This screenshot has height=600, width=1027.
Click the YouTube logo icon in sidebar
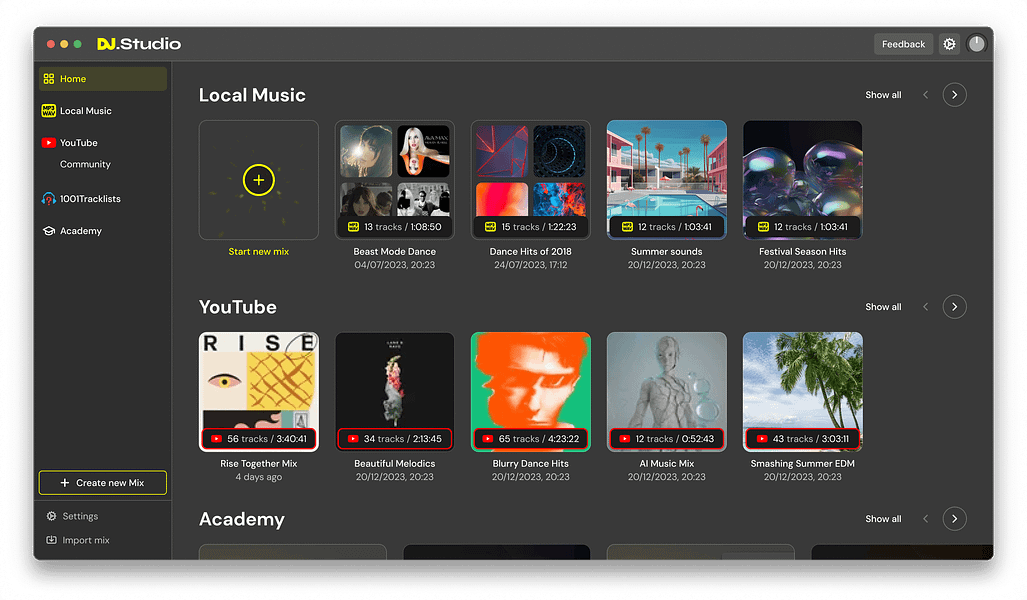48,143
